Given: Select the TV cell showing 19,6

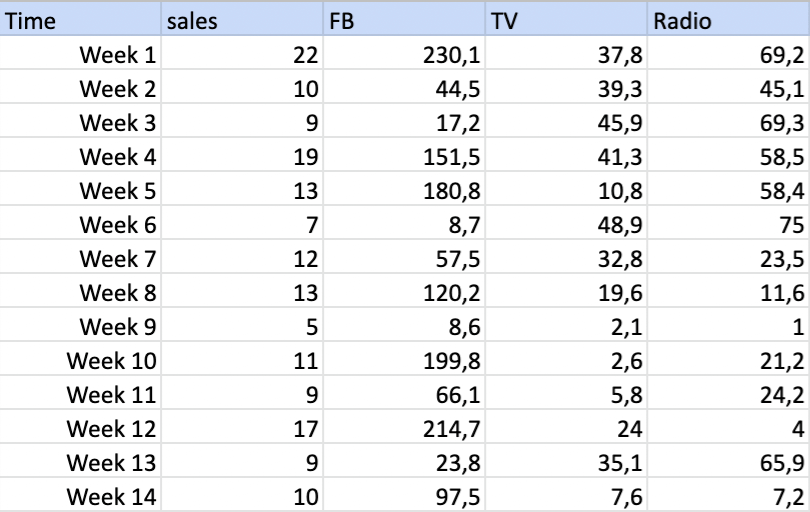Looking at the screenshot, I should pyautogui.click(x=566, y=291).
